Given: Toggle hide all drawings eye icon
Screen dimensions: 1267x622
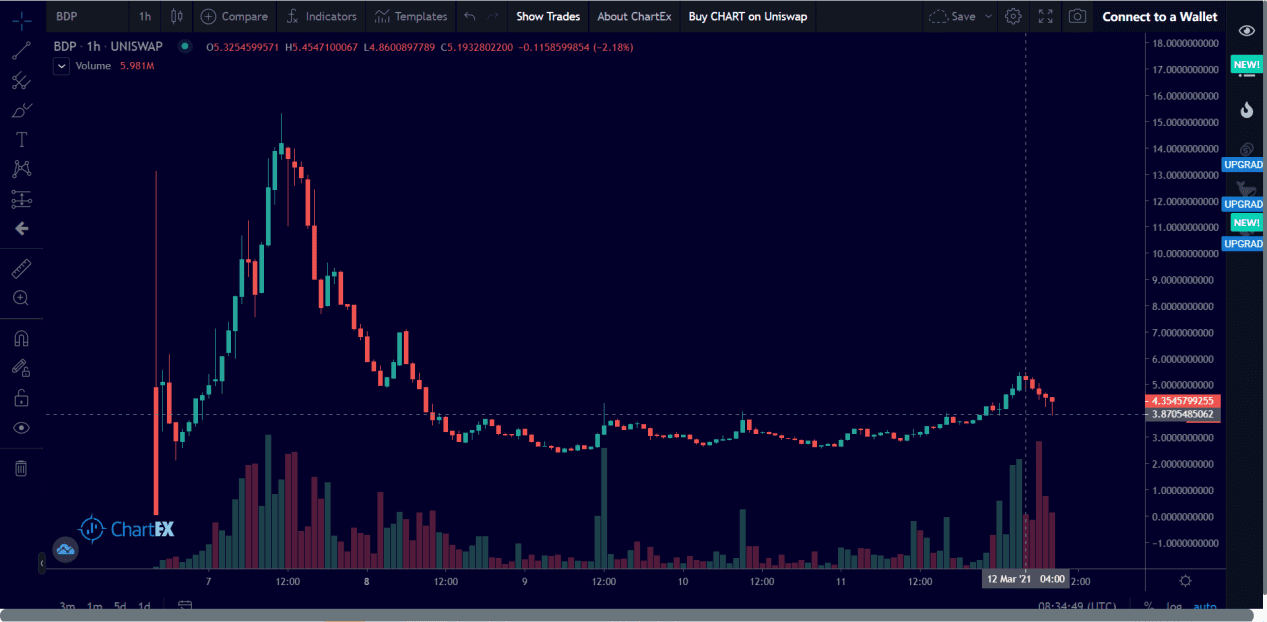Looking at the screenshot, I should coord(21,428).
